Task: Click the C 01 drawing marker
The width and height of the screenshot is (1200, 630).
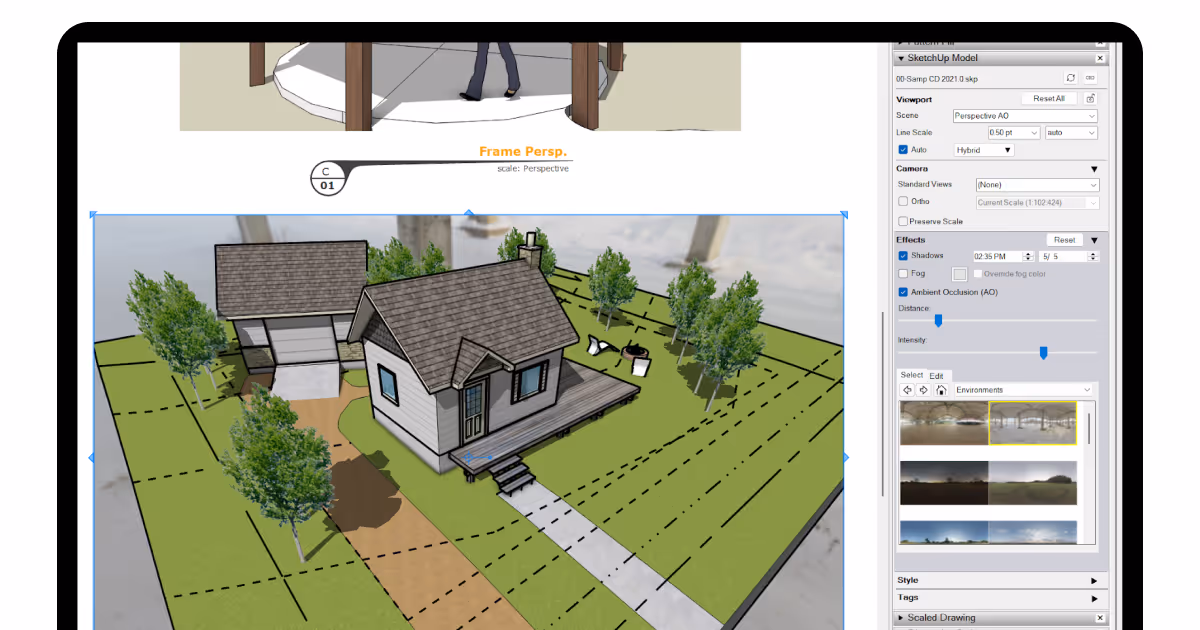Action: [x=327, y=178]
